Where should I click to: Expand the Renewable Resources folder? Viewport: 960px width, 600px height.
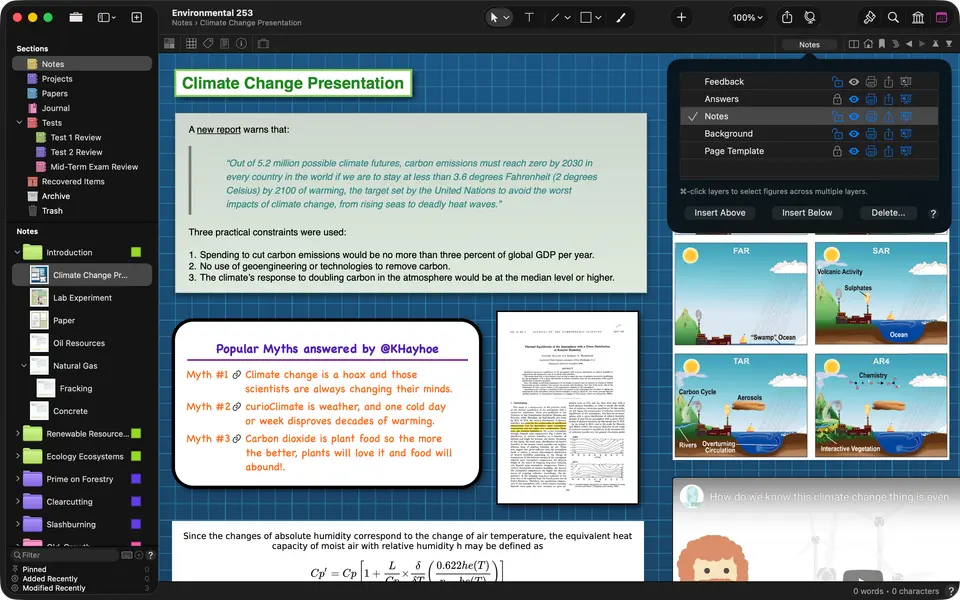tap(17, 433)
